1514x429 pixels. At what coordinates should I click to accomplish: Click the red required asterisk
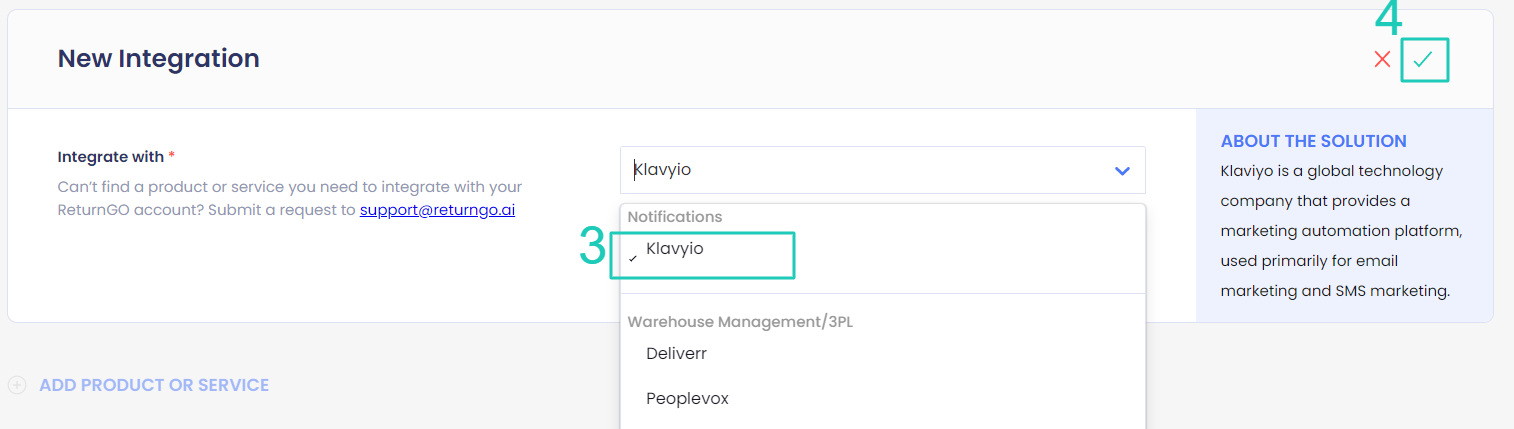[171, 158]
